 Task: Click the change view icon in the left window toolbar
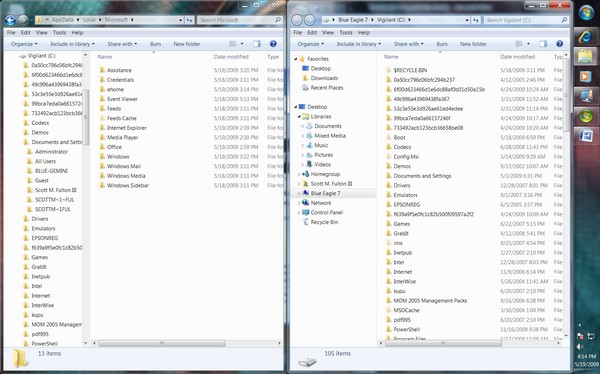click(232, 44)
